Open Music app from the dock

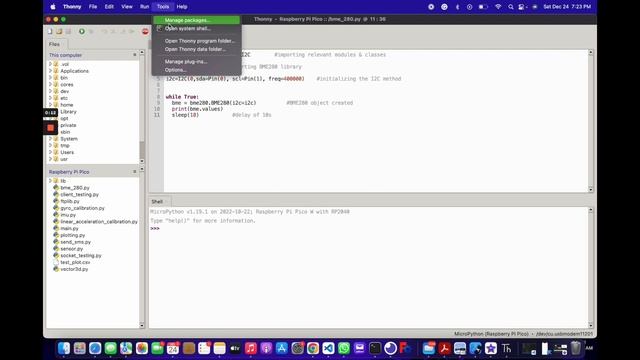tap(251, 348)
